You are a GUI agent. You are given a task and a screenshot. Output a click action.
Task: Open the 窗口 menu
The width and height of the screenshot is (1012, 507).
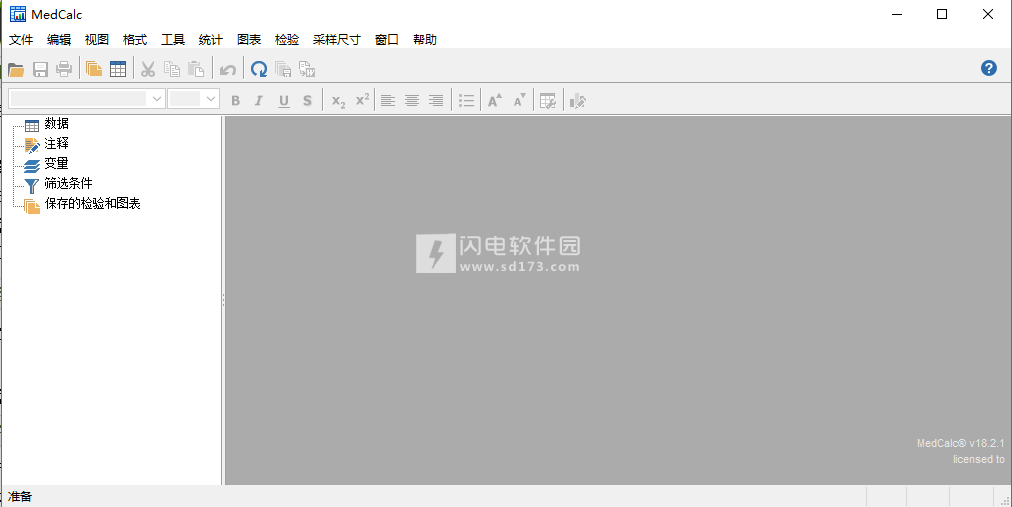pyautogui.click(x=387, y=39)
